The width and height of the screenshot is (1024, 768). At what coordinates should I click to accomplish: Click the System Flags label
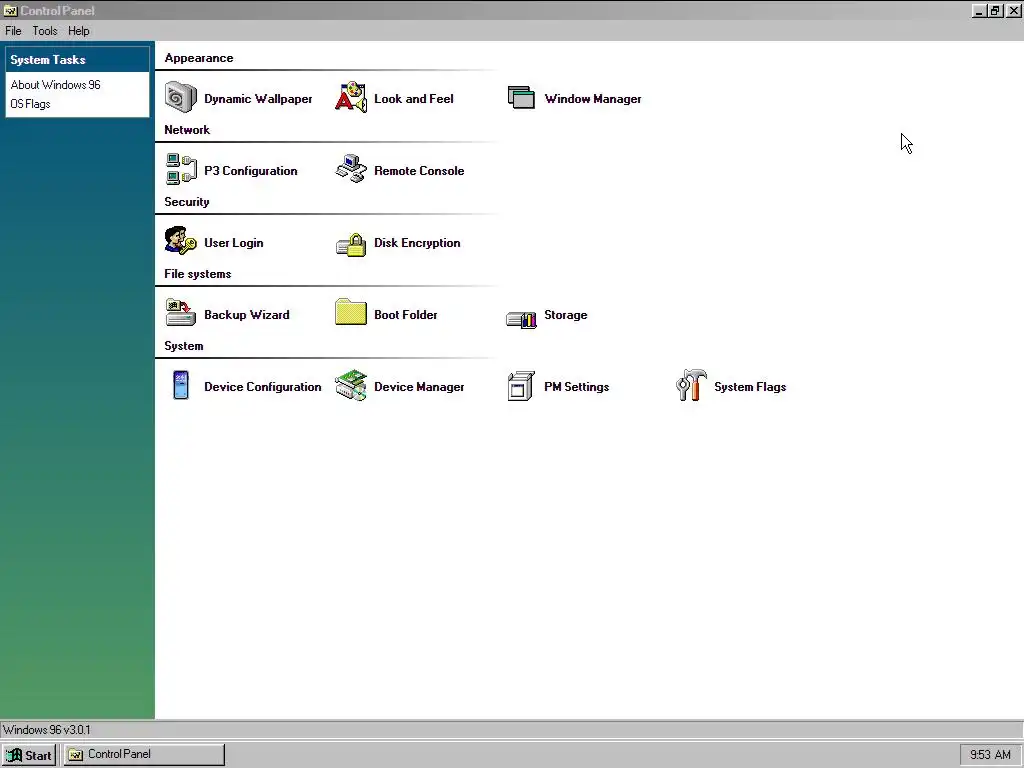[x=750, y=387]
